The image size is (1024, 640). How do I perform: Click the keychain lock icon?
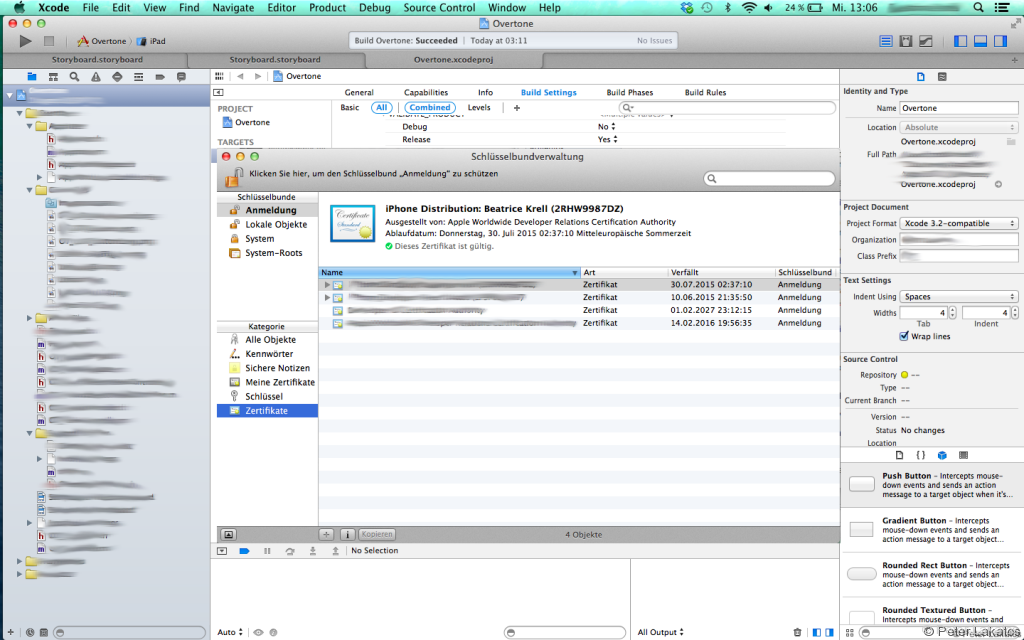(x=234, y=178)
